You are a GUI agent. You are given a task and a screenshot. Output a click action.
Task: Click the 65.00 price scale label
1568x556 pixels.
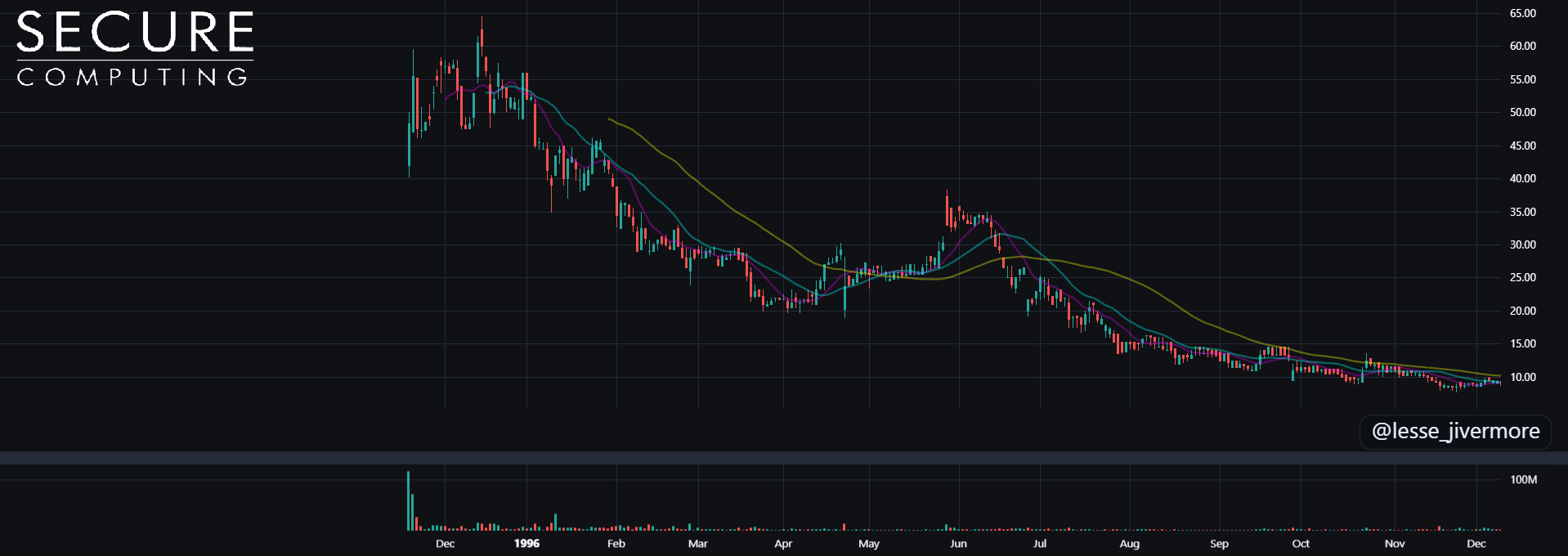[1522, 13]
